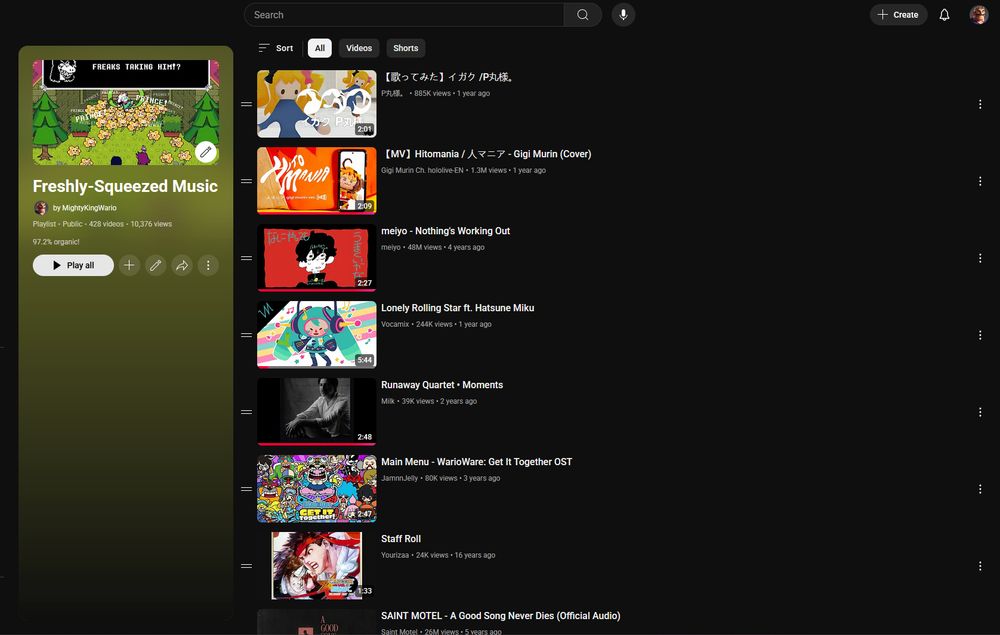Open Staff Roll fighter thumbnail
The height and width of the screenshot is (635, 1000).
coord(316,566)
